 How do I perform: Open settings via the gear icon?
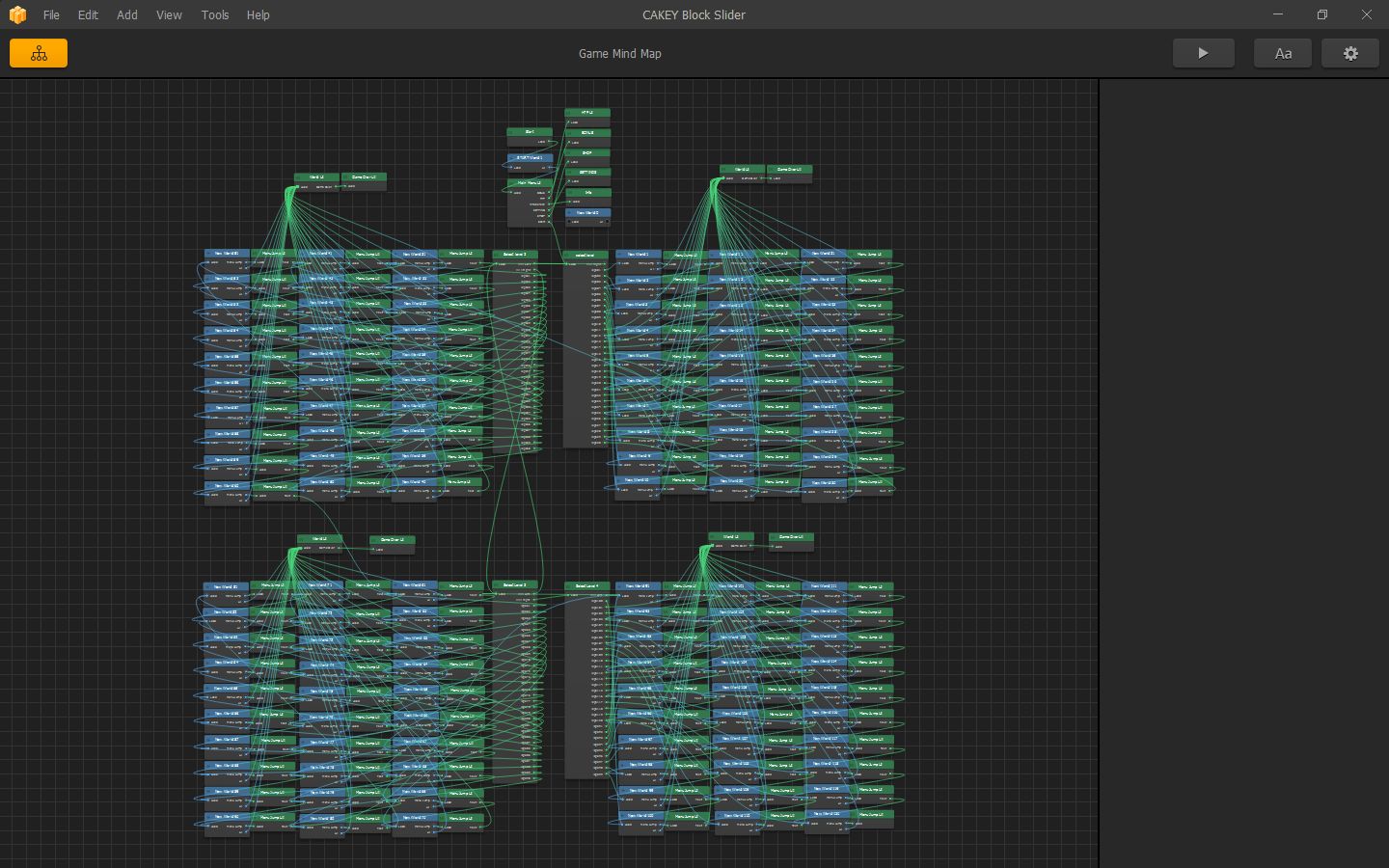[1349, 53]
